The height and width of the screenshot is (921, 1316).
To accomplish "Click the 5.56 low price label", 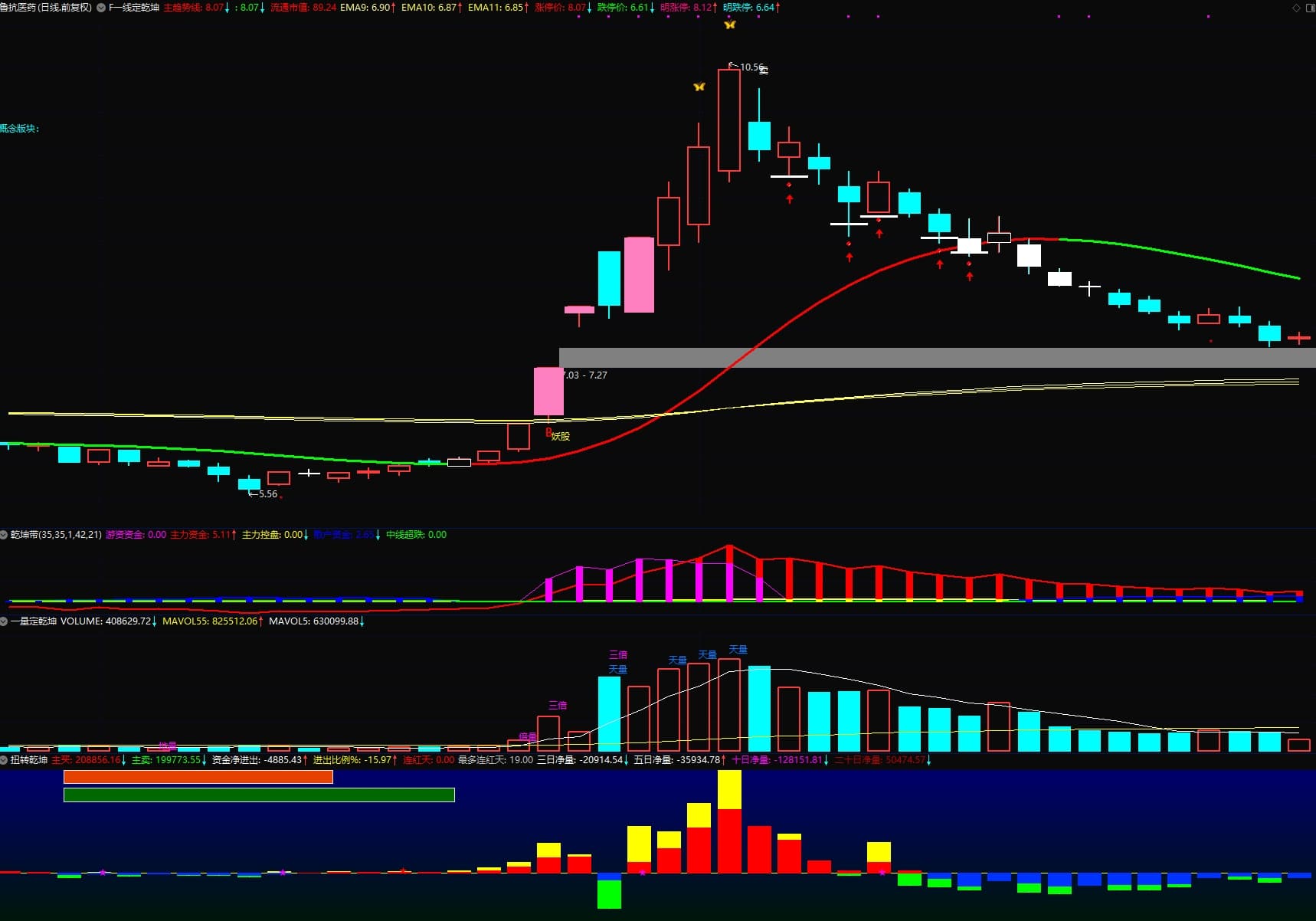I will [267, 494].
